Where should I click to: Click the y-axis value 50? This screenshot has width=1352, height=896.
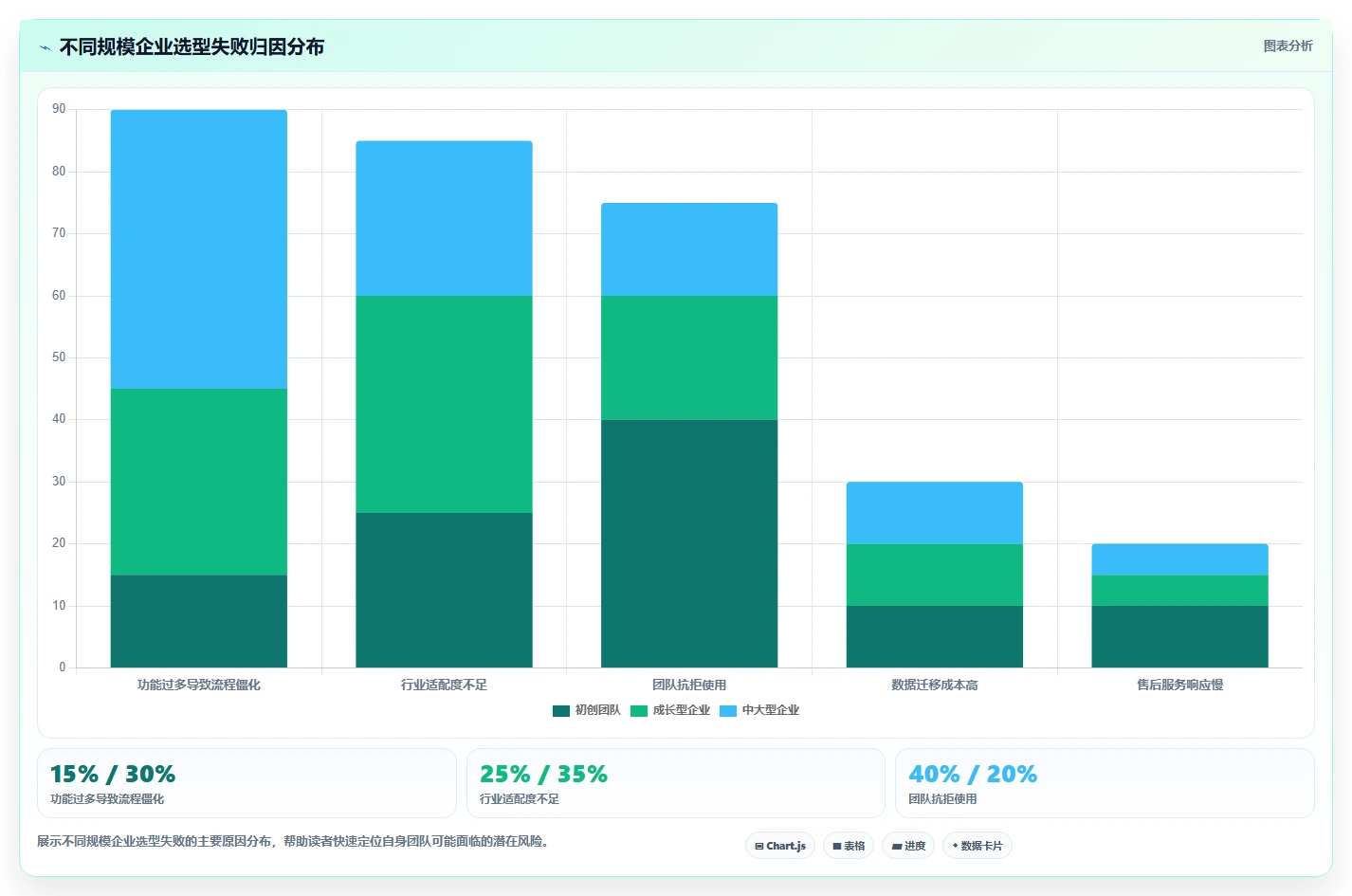click(x=59, y=357)
